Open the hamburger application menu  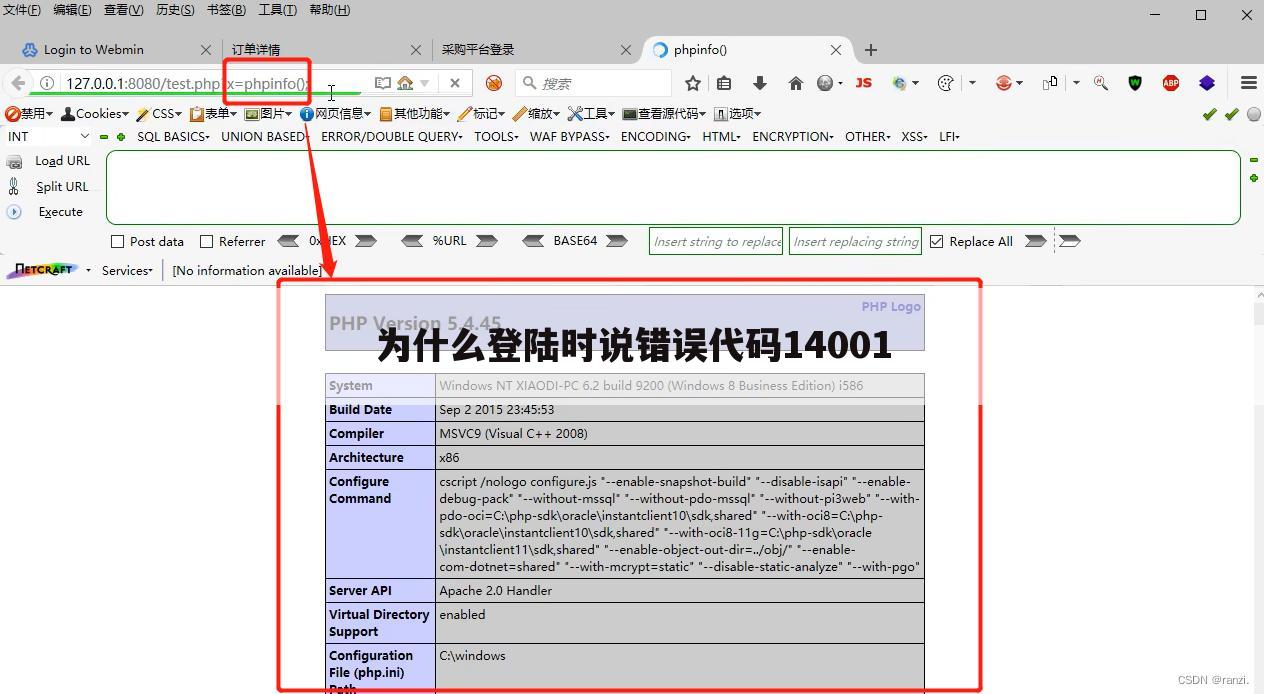(x=1248, y=83)
